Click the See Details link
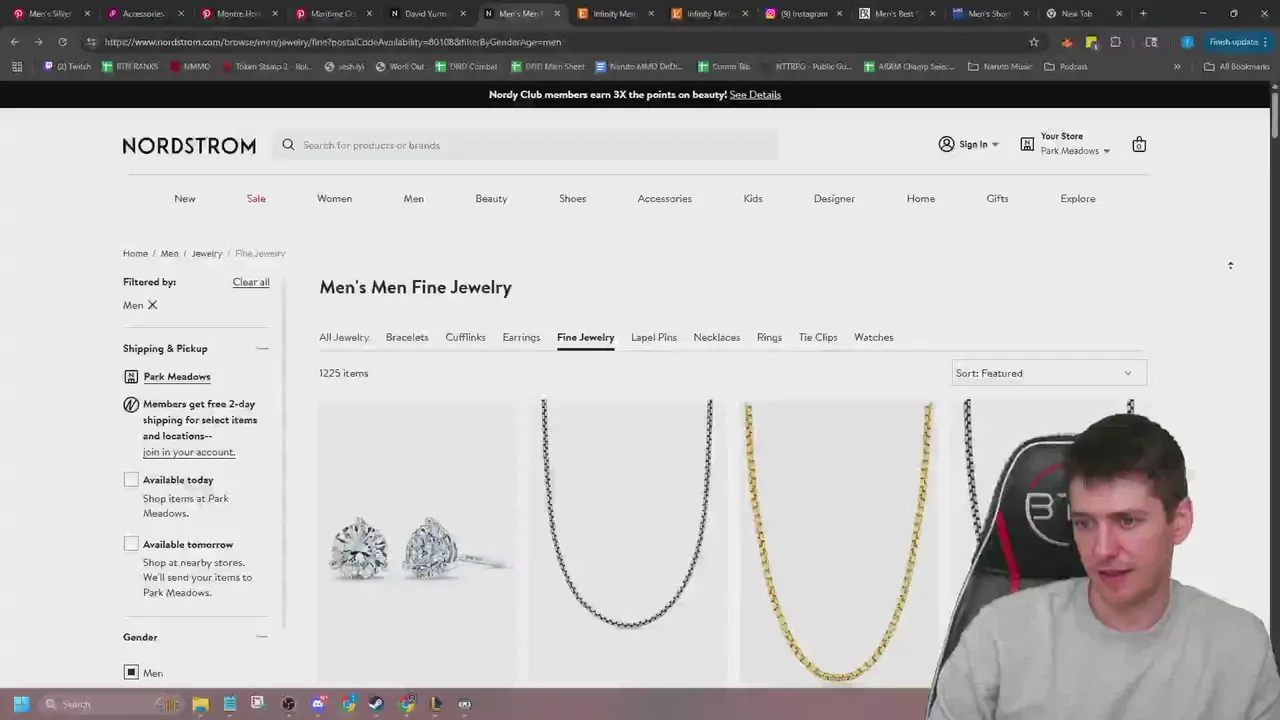Viewport: 1280px width, 720px height. pyautogui.click(x=755, y=94)
